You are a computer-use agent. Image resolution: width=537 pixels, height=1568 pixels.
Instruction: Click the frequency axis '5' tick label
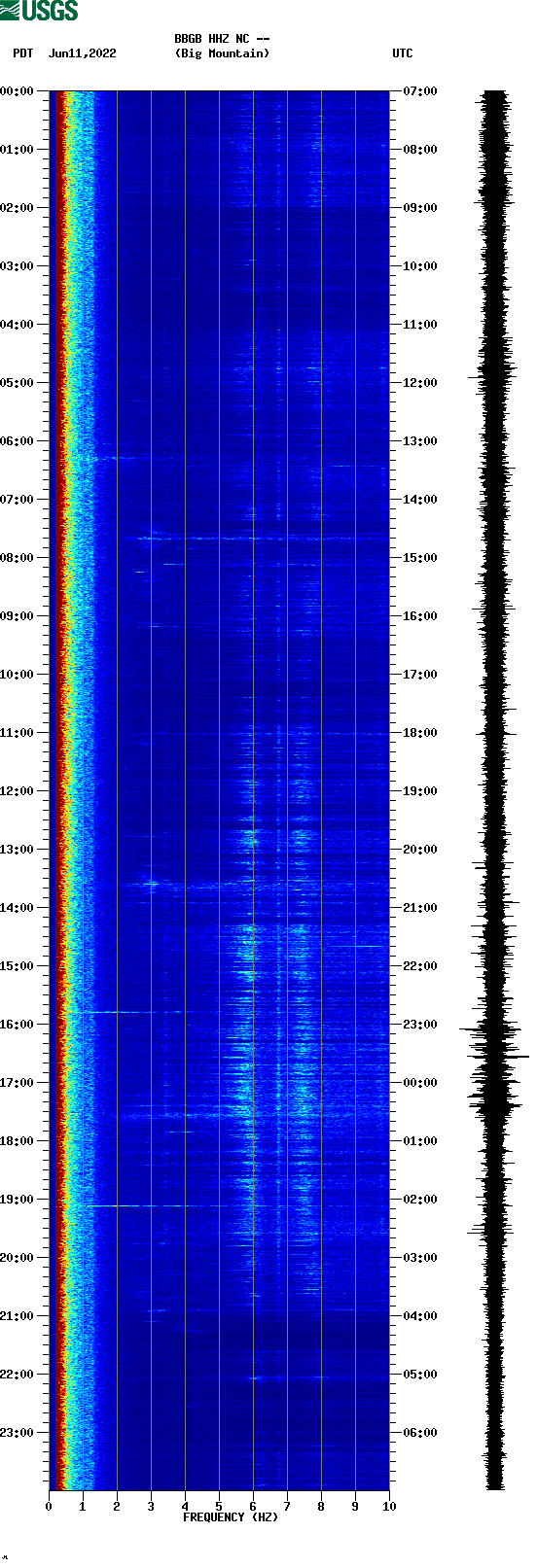pyautogui.click(x=219, y=1507)
